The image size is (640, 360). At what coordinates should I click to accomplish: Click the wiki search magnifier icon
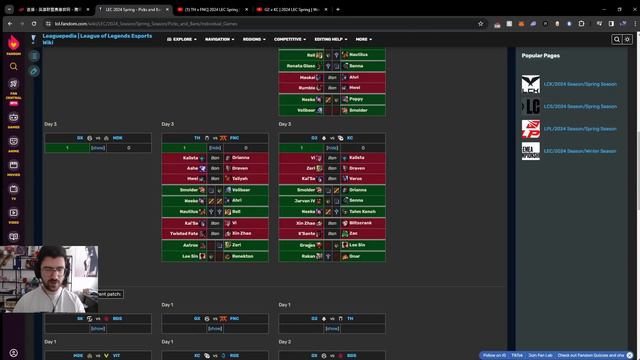pyautogui.click(x=617, y=39)
